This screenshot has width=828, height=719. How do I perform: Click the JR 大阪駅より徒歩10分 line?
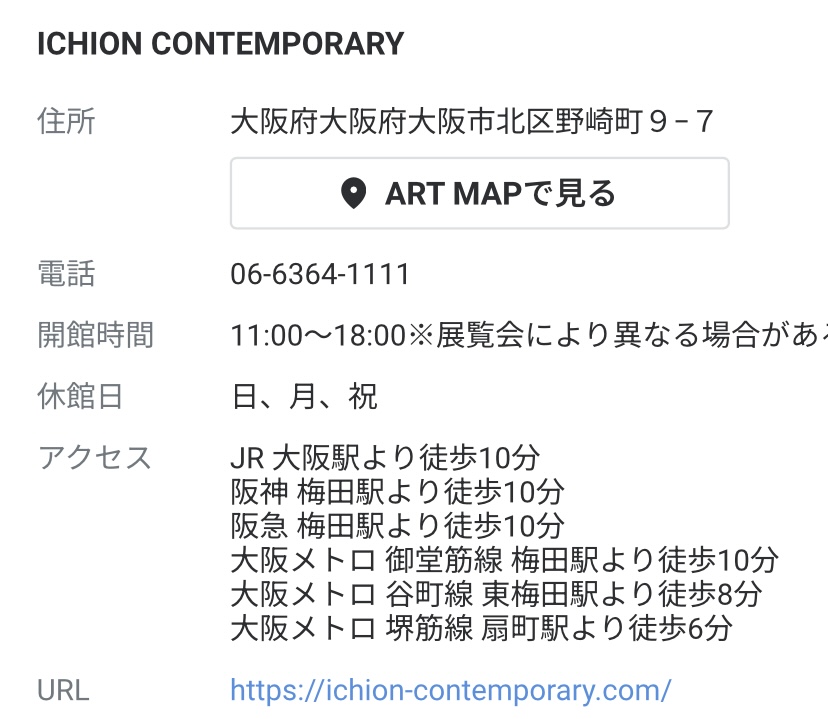point(385,458)
